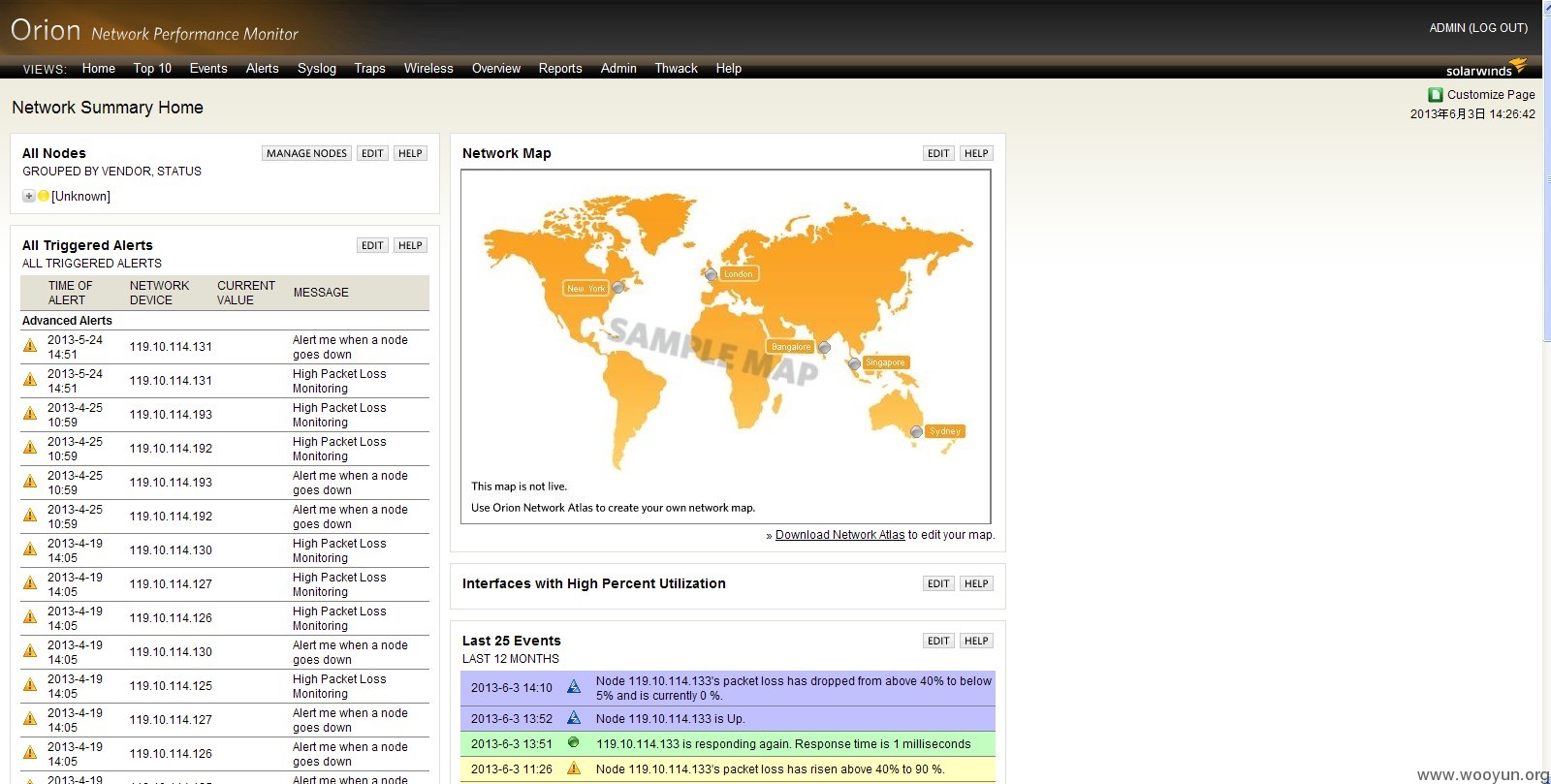Click 'Node 119.10.114.133 is Up.' event message
The image size is (1551, 784).
(670, 718)
